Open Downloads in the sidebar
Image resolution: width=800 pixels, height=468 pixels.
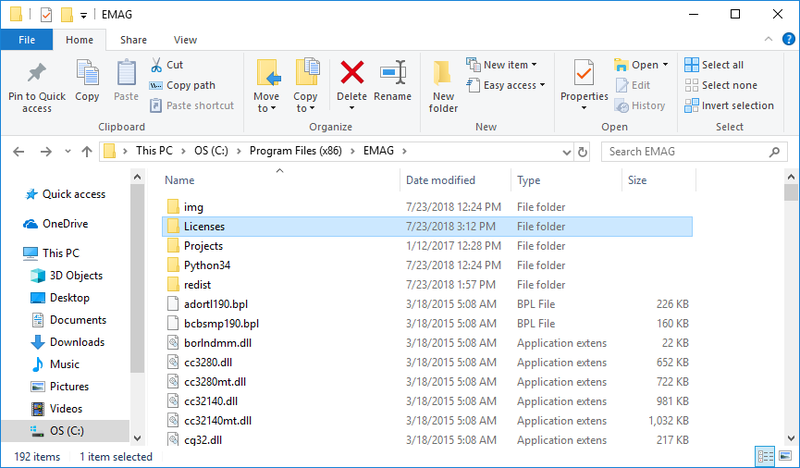pos(67,342)
